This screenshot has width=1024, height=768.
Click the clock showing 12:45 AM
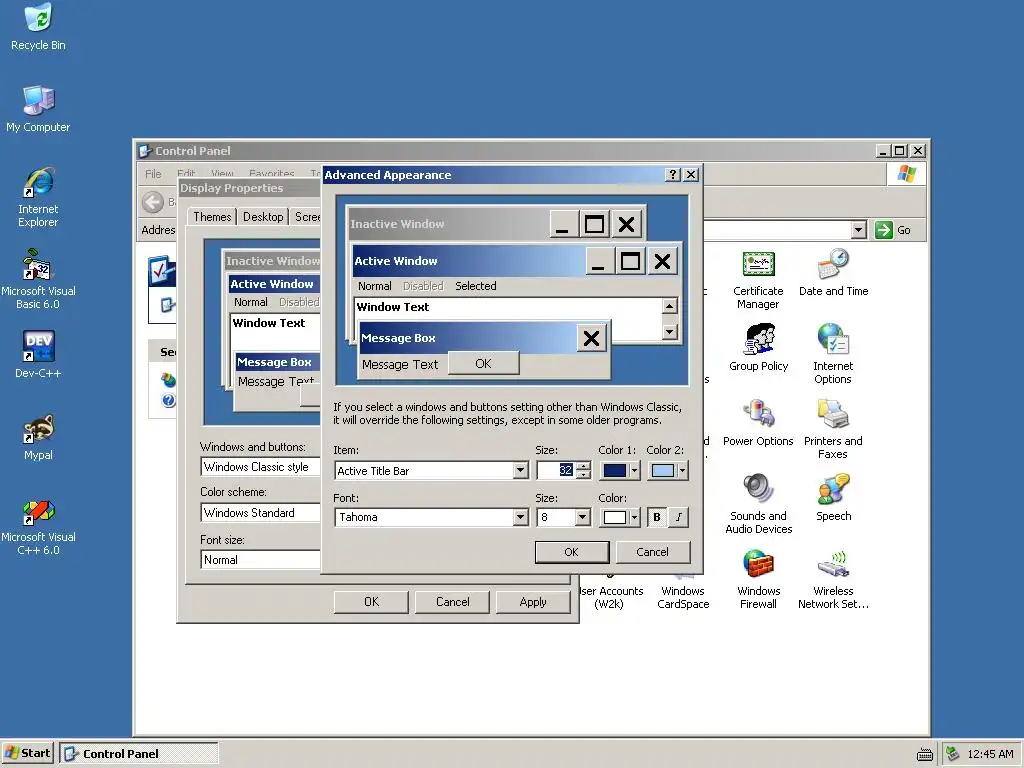(990, 754)
